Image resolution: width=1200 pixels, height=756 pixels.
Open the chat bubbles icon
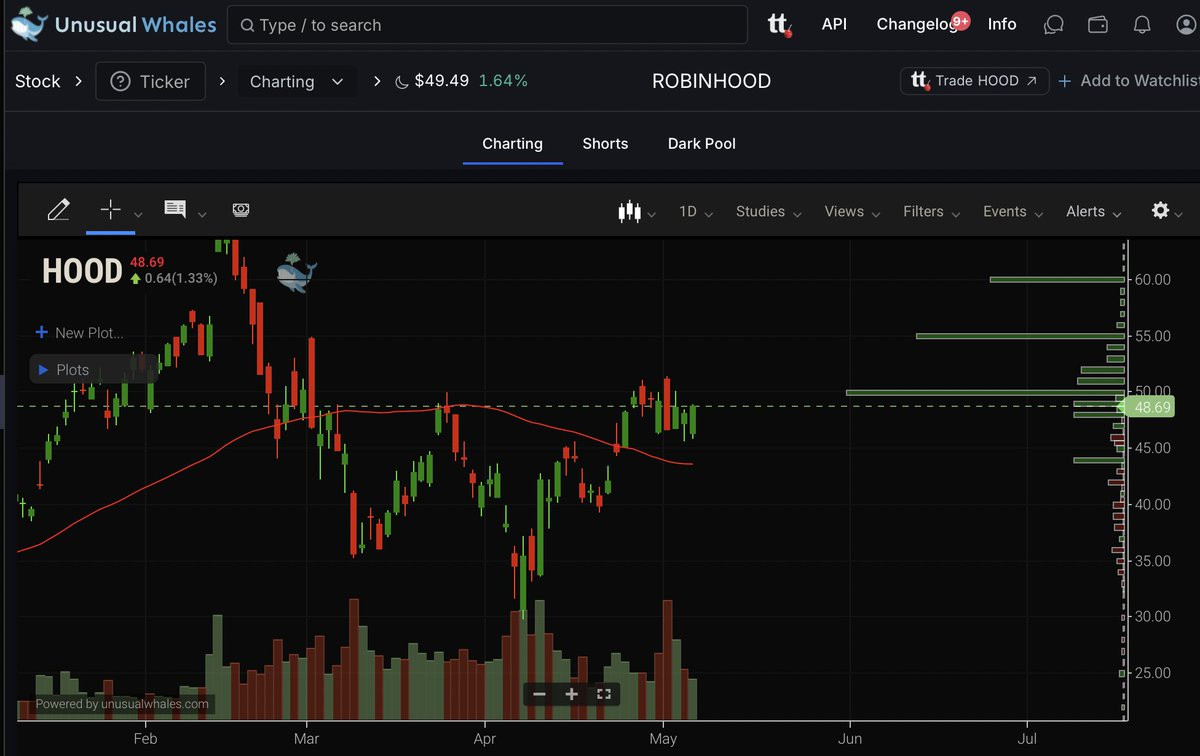pos(1053,25)
